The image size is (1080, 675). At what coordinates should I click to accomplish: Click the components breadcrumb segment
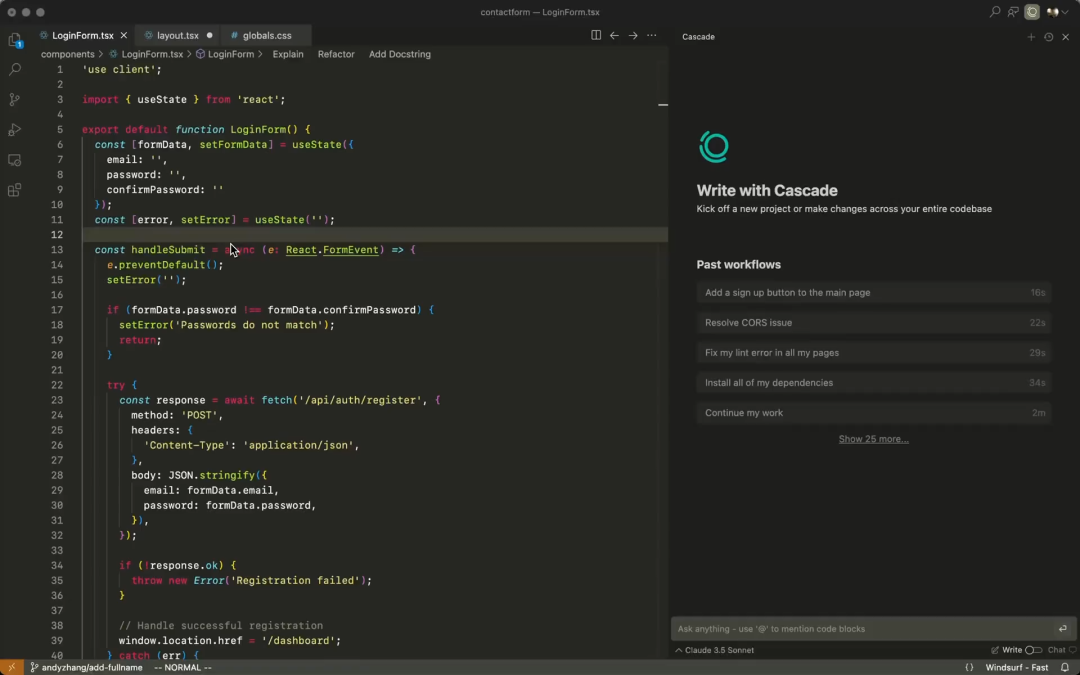(68, 54)
